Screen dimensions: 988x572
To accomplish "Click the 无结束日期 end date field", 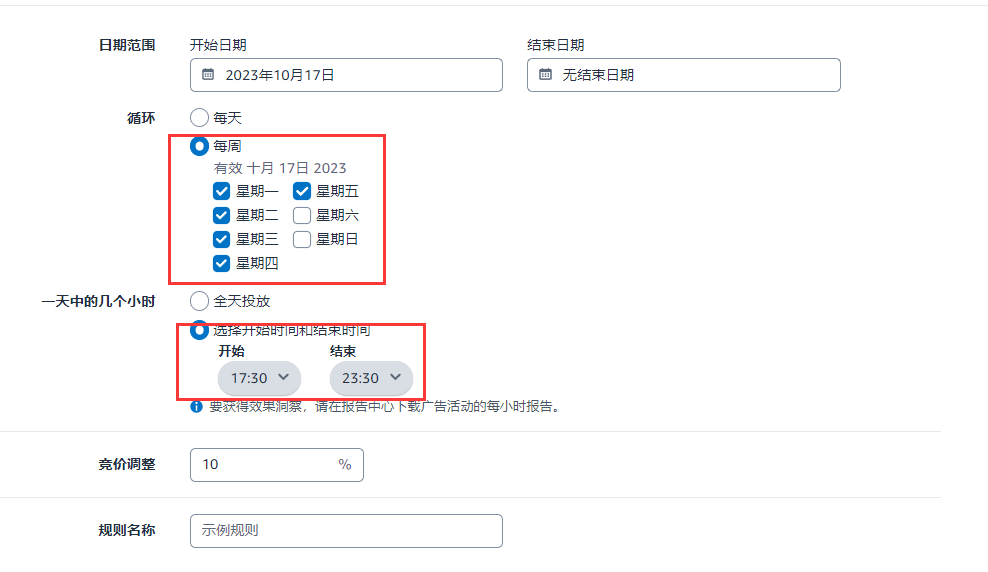I will [684, 75].
